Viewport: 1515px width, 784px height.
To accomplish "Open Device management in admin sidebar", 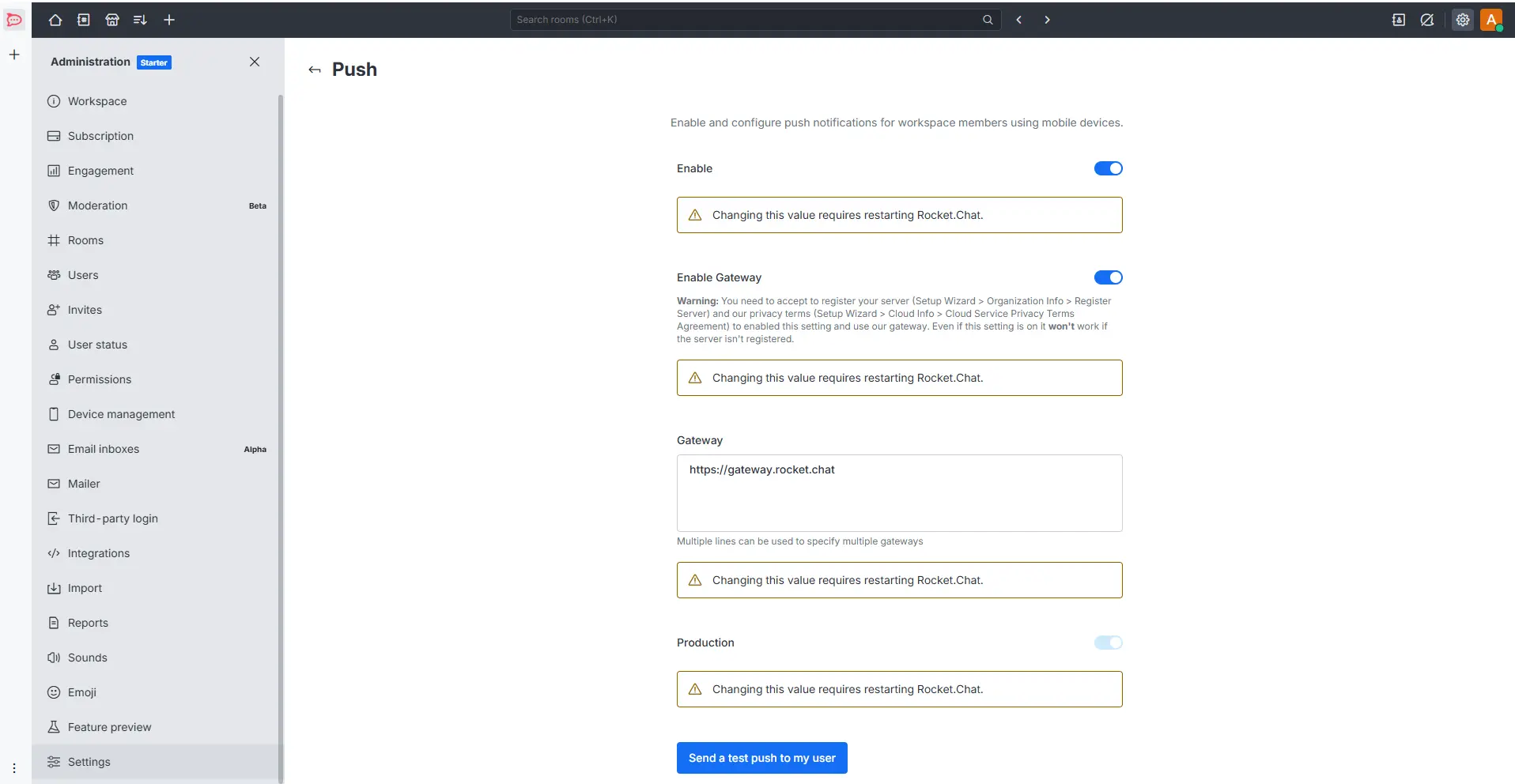I will (x=157, y=414).
